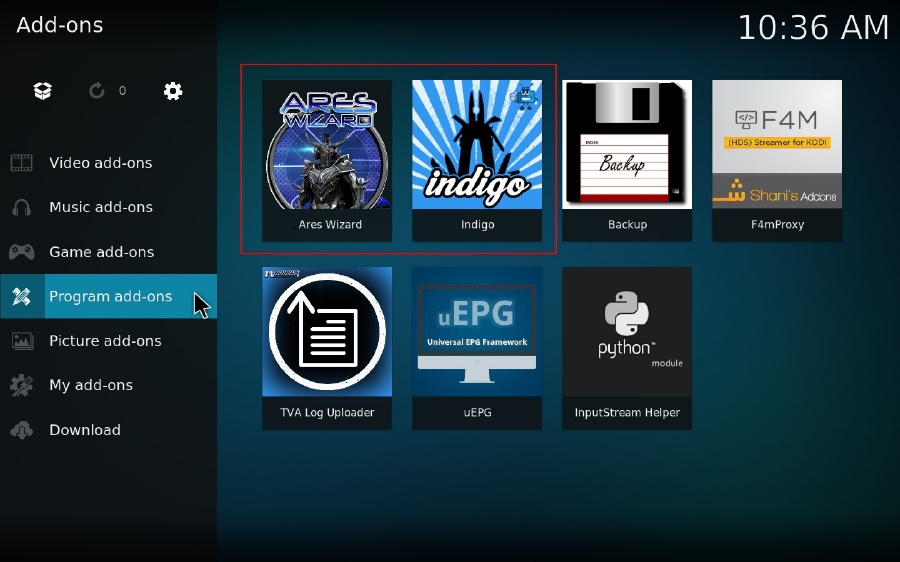Open the Backup floppy disk add-on
Viewport: 900px width, 562px height.
coord(627,160)
